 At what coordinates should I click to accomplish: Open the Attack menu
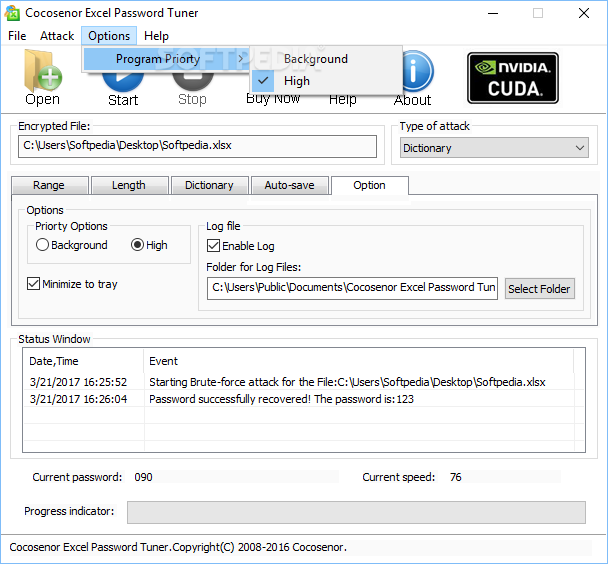point(57,36)
